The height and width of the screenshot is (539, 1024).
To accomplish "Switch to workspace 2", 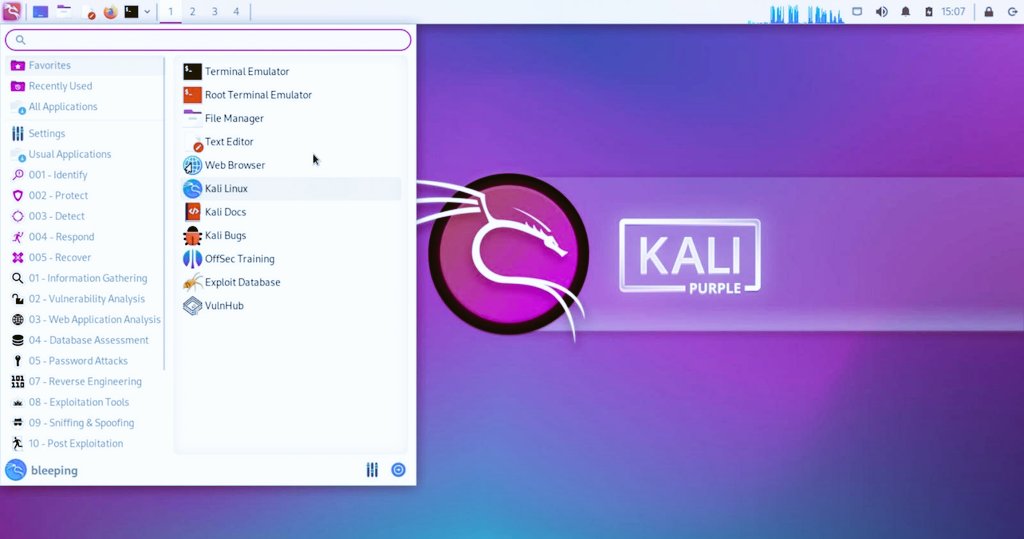I will [192, 12].
